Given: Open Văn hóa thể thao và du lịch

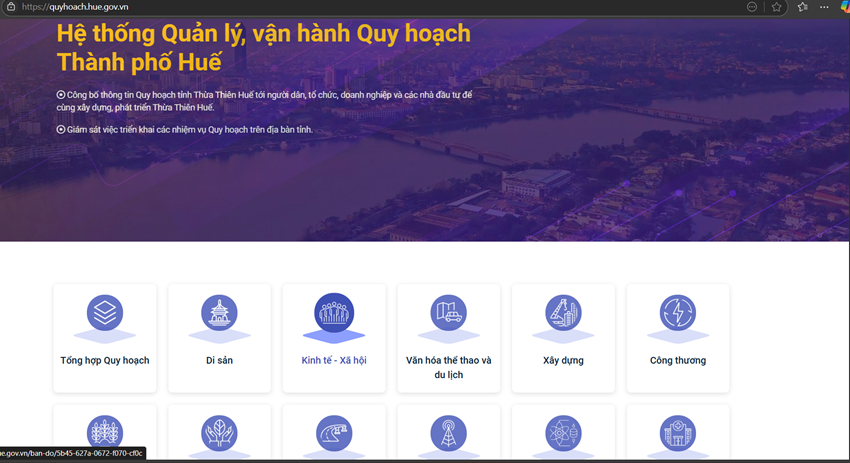Looking at the screenshot, I should click(448, 368).
